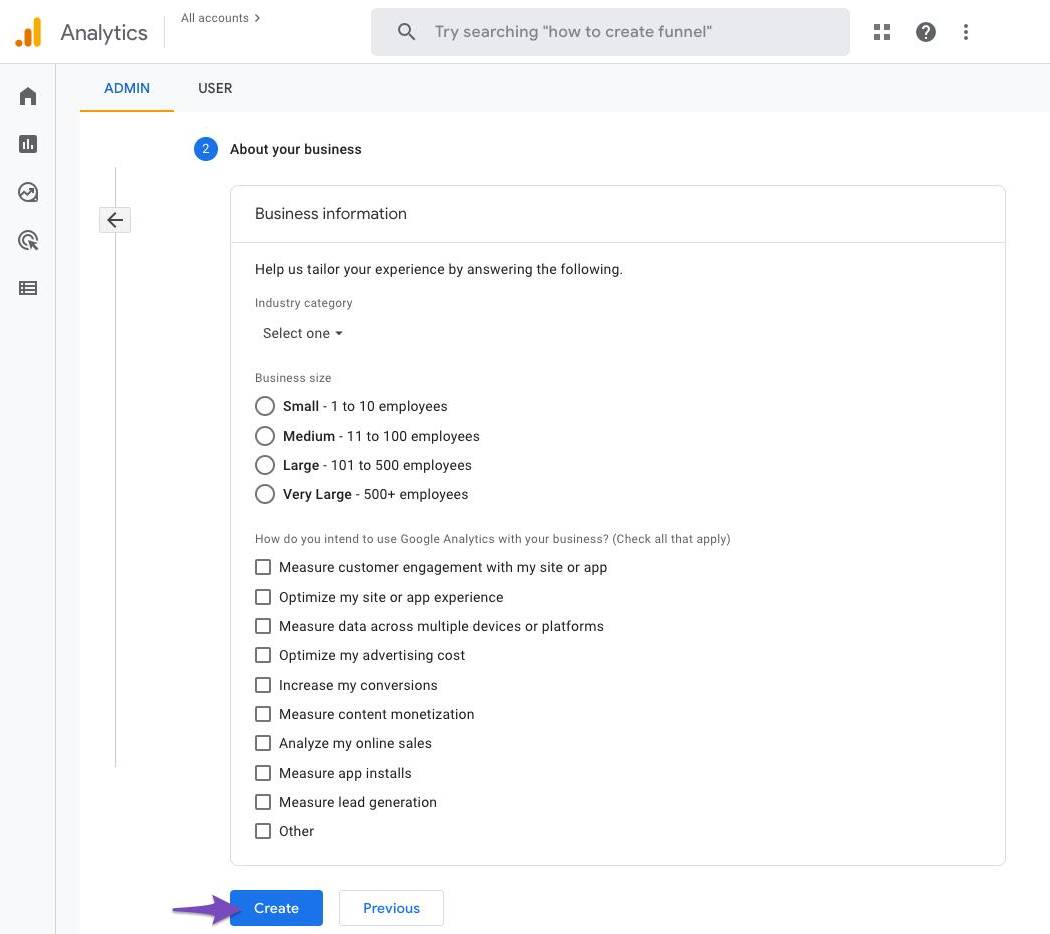Go back with the Previous button
This screenshot has width=1050, height=934.
pyautogui.click(x=391, y=908)
